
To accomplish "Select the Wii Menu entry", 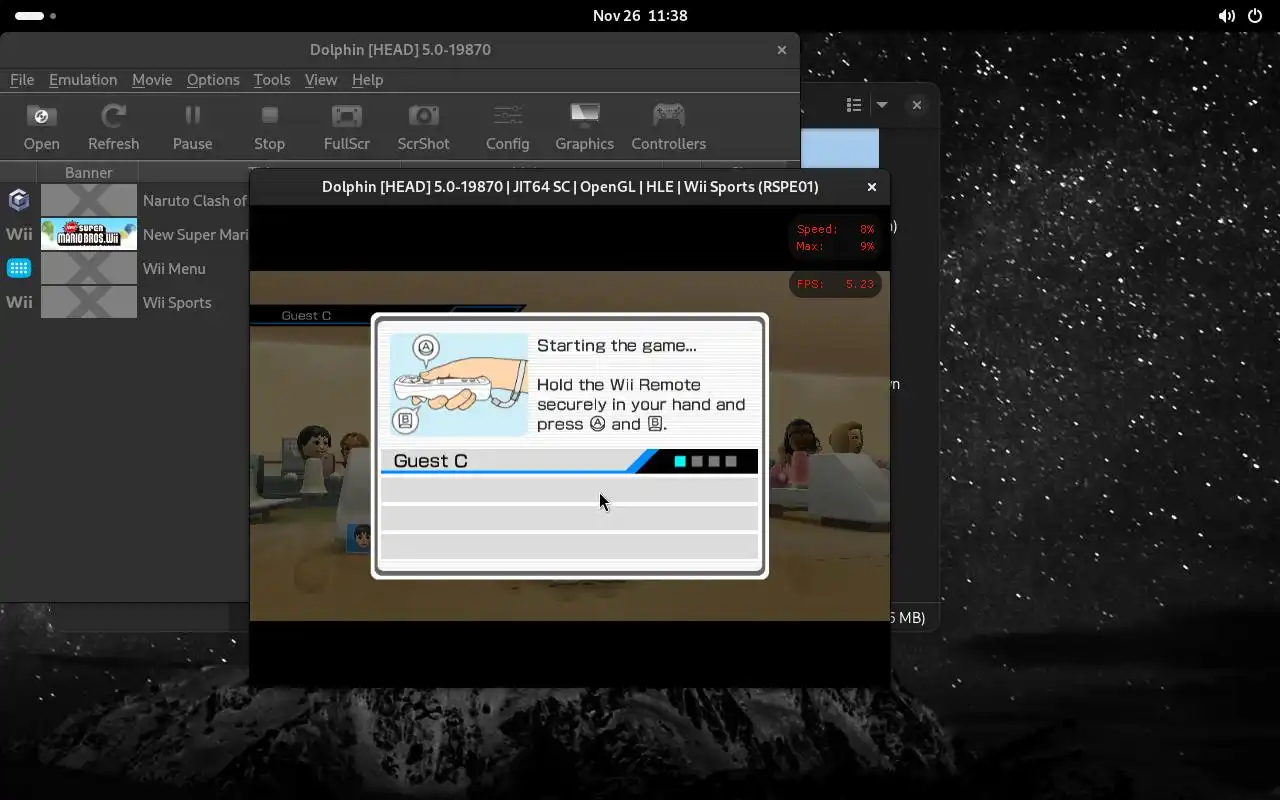I will tap(124, 268).
